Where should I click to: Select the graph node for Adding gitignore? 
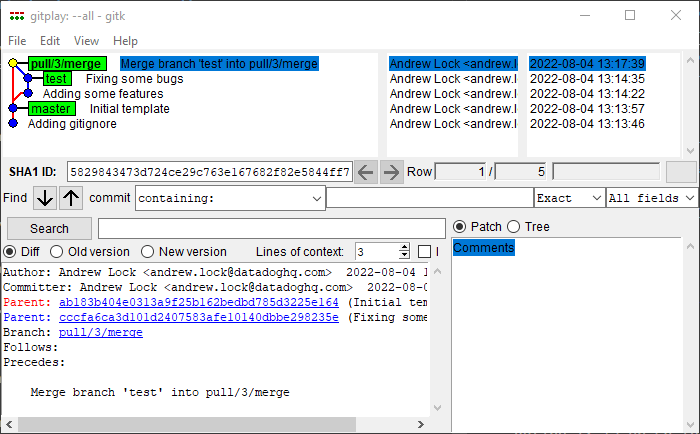(13, 123)
